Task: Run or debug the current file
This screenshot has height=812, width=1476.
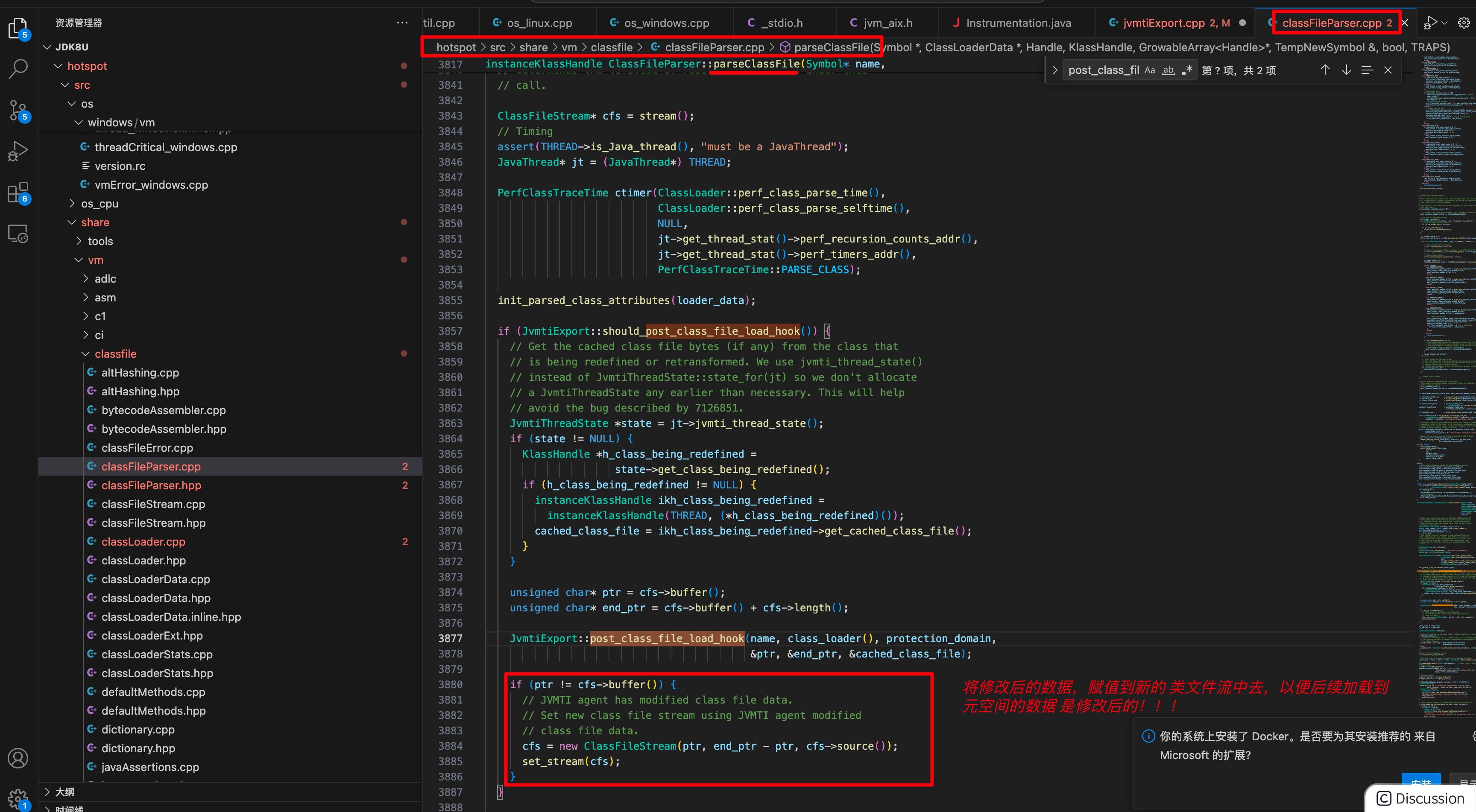Action: 1431,23
